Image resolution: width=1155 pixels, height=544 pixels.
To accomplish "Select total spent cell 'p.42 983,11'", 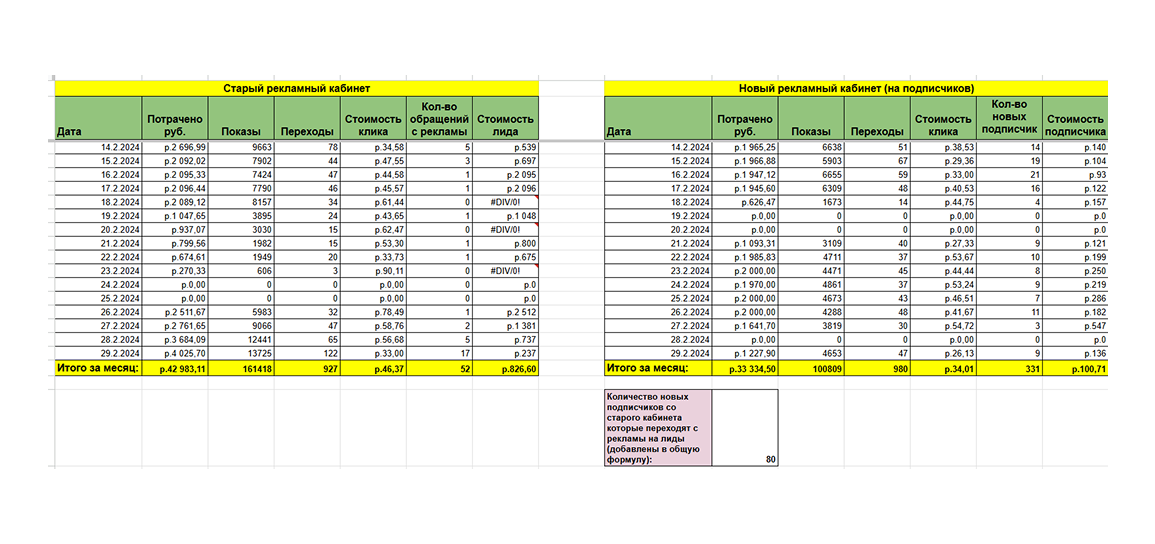I will 175,367.
